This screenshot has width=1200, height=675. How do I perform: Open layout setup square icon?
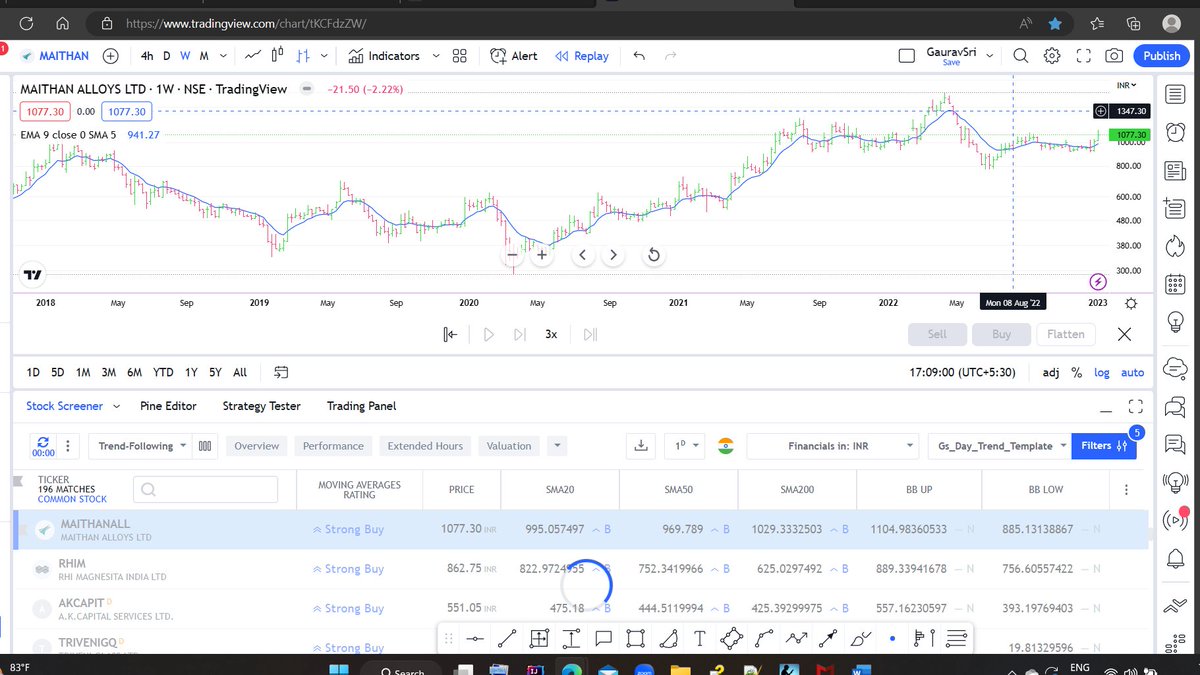[907, 56]
